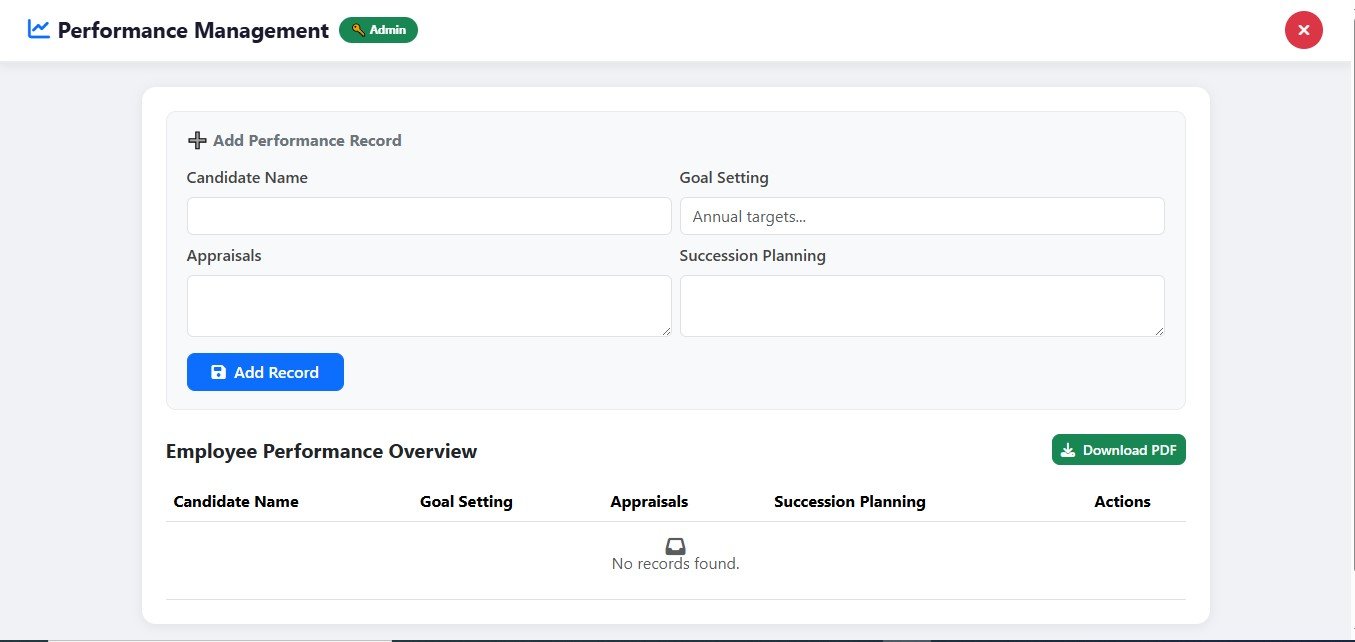
Task: Click the Succession Planning form label
Action: click(752, 256)
